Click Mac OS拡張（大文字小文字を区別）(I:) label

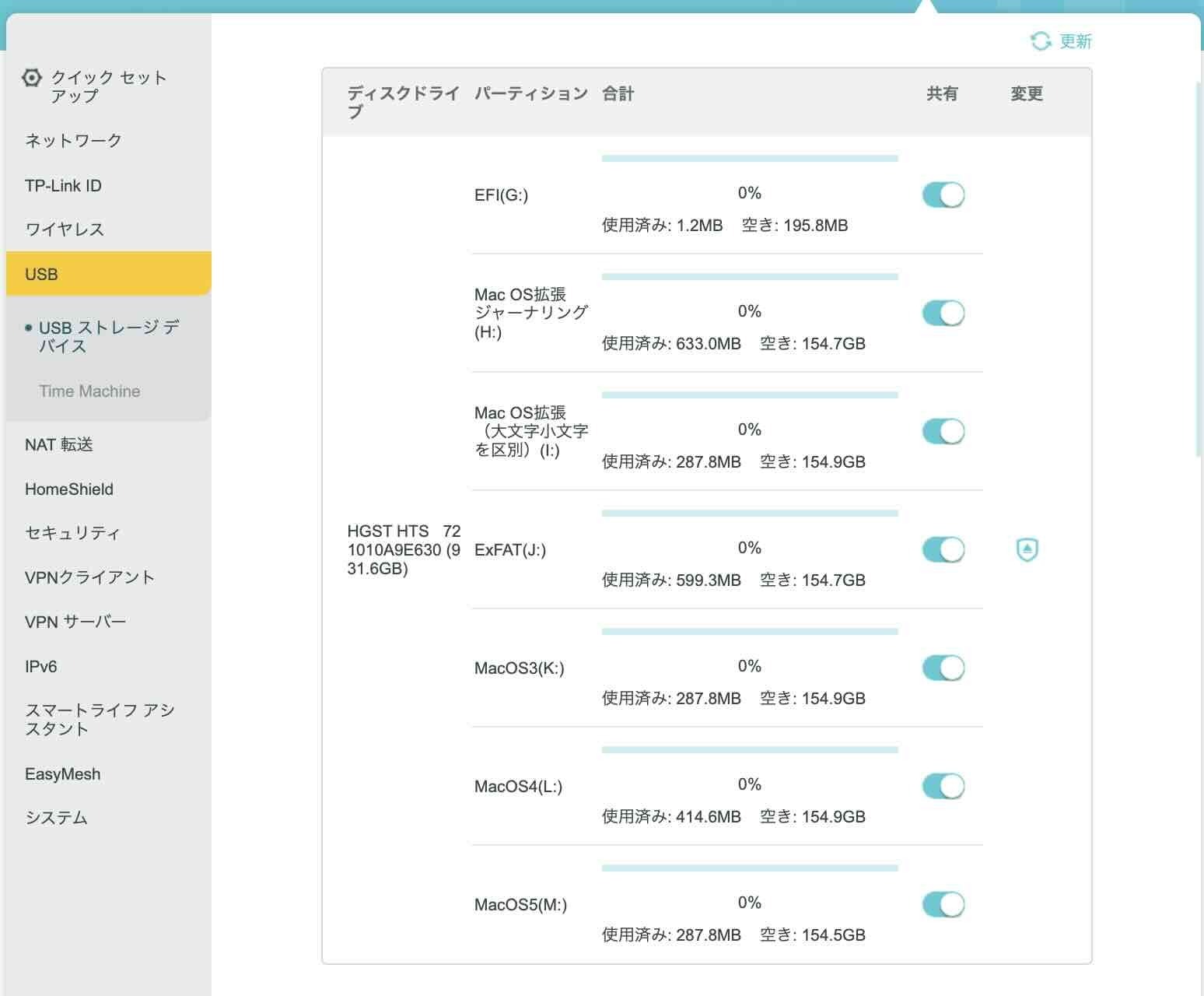click(x=531, y=432)
